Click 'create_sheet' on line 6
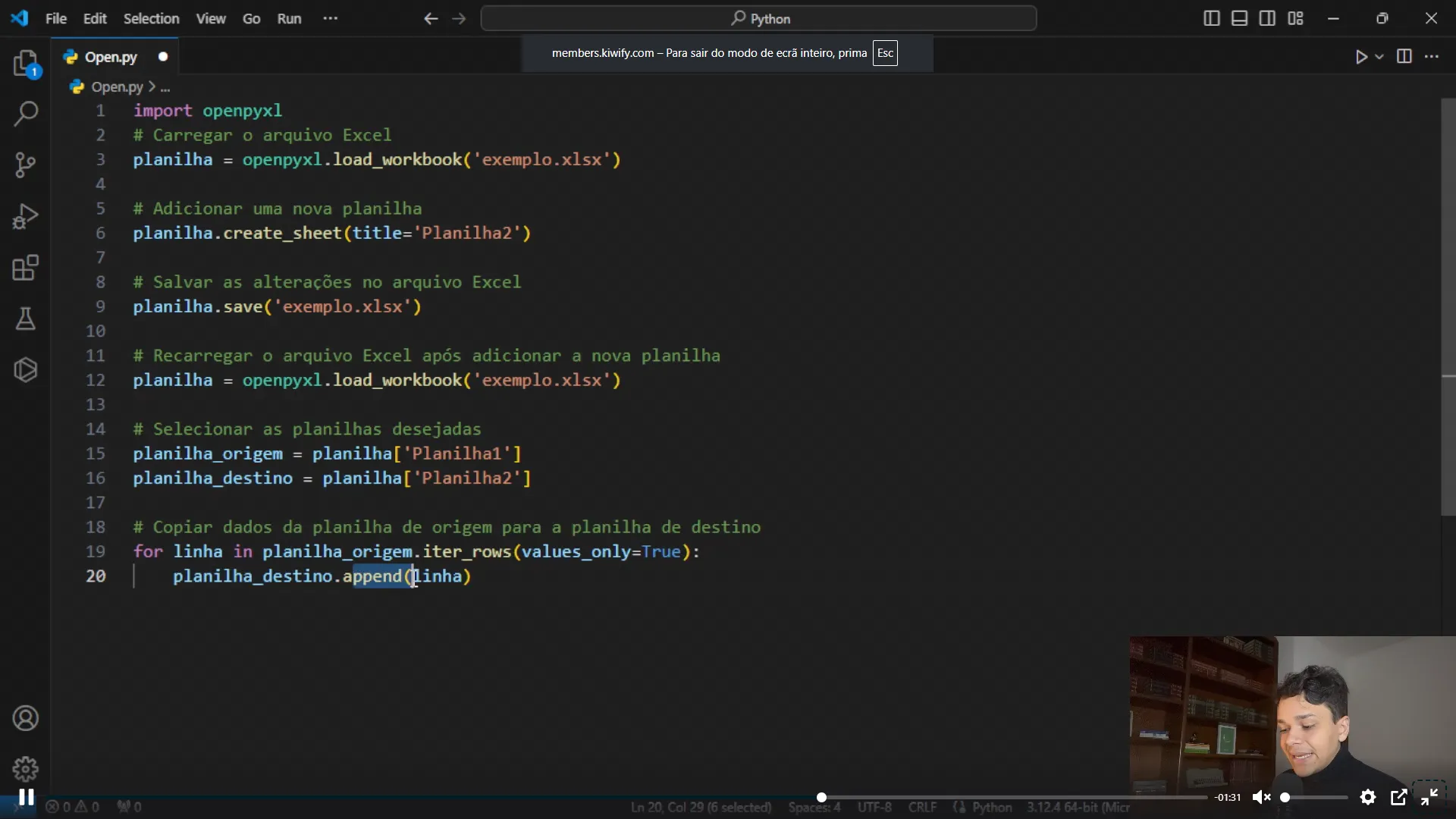The image size is (1456, 819). pos(283,234)
